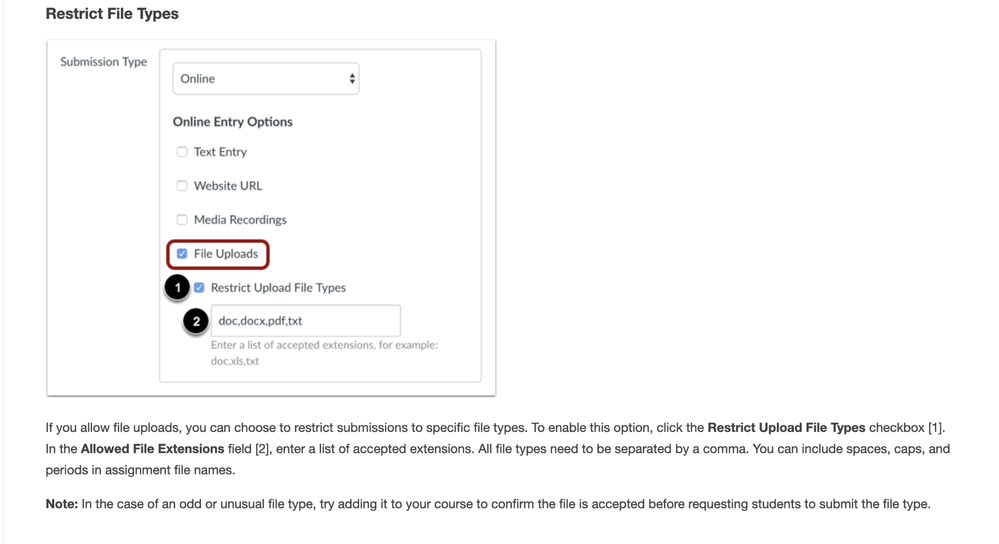Click the up-down arrows on Online select
Image resolution: width=999 pixels, height=544 pixels.
(352, 79)
